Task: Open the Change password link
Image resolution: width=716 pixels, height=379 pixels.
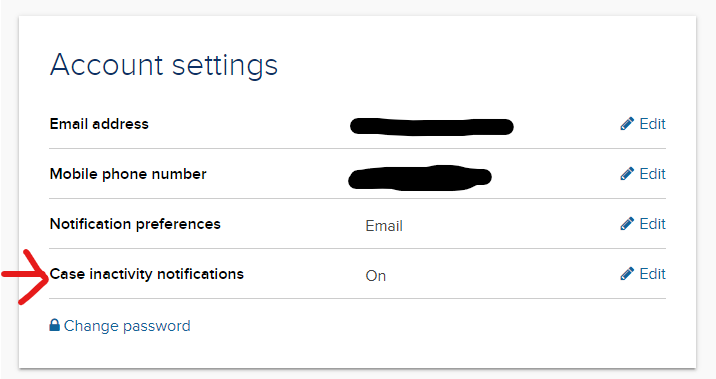Action: point(127,326)
